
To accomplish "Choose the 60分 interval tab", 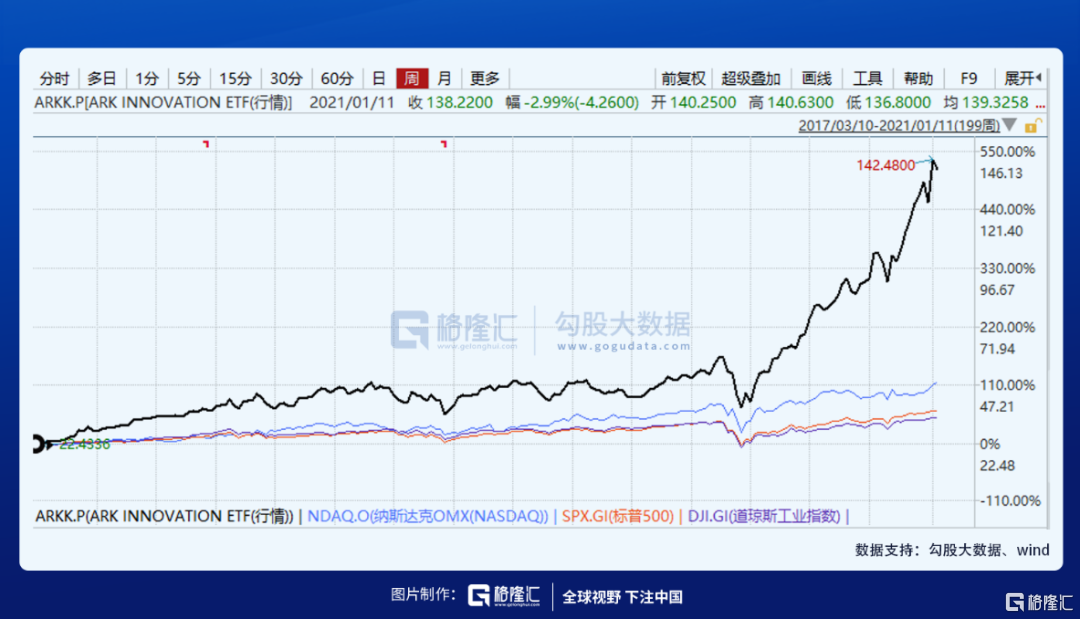I will click(338, 78).
